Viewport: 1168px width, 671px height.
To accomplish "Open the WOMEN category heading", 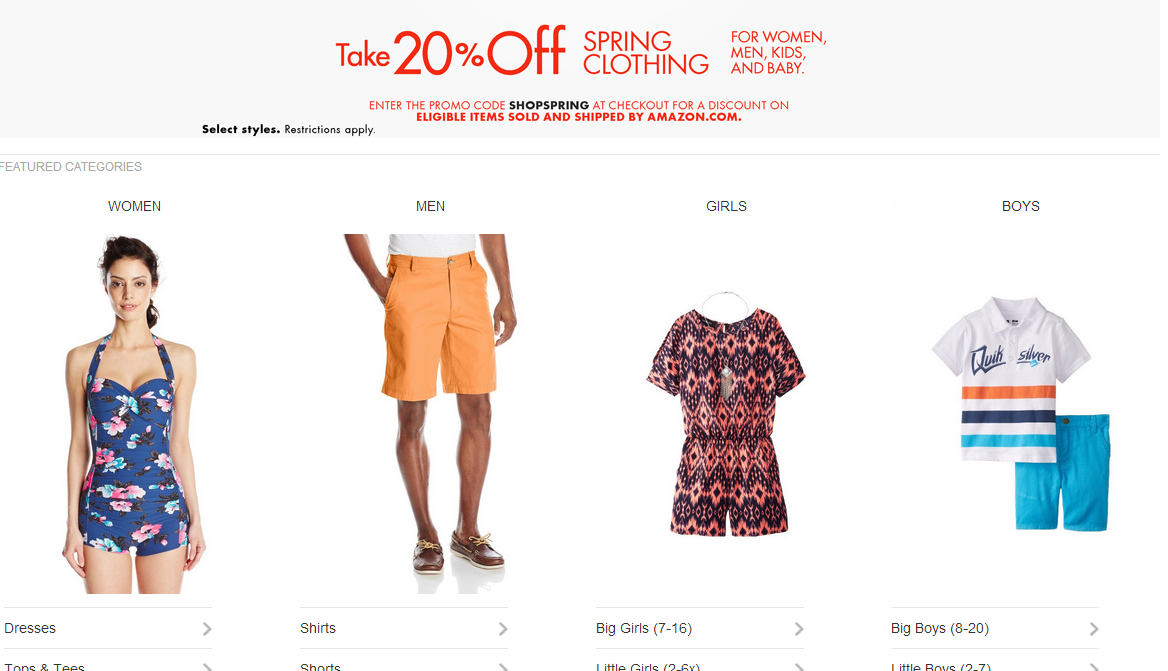I will pos(134,206).
